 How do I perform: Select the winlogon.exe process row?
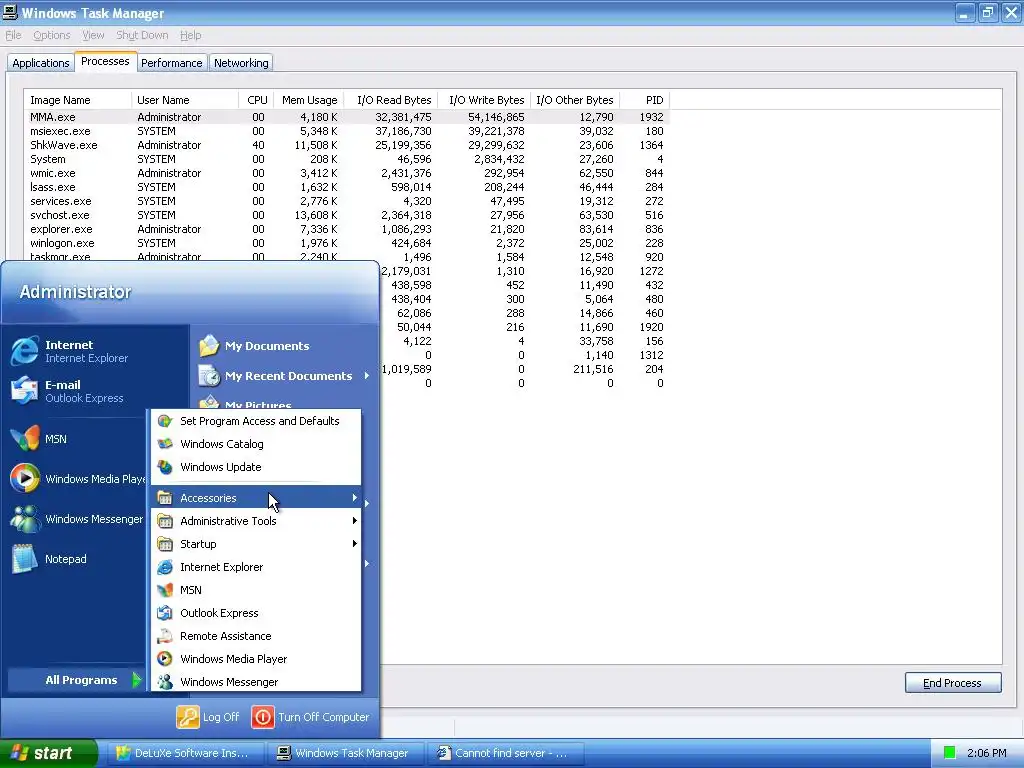347,243
